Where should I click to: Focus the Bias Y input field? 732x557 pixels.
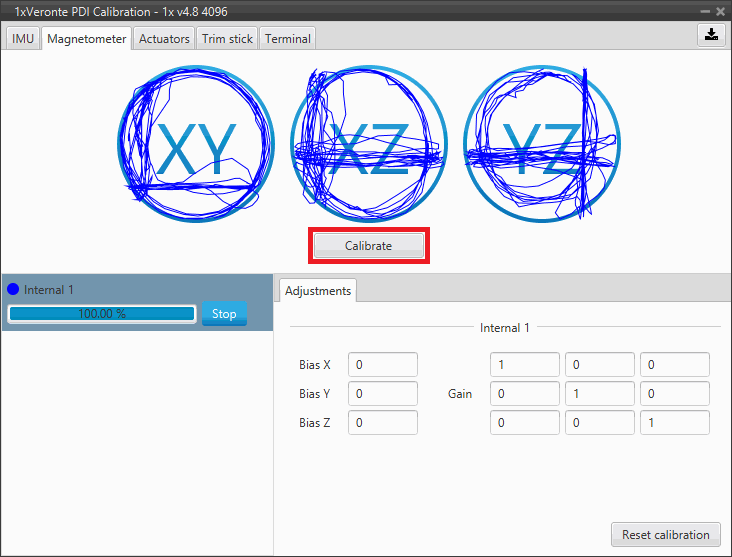pyautogui.click(x=382, y=394)
